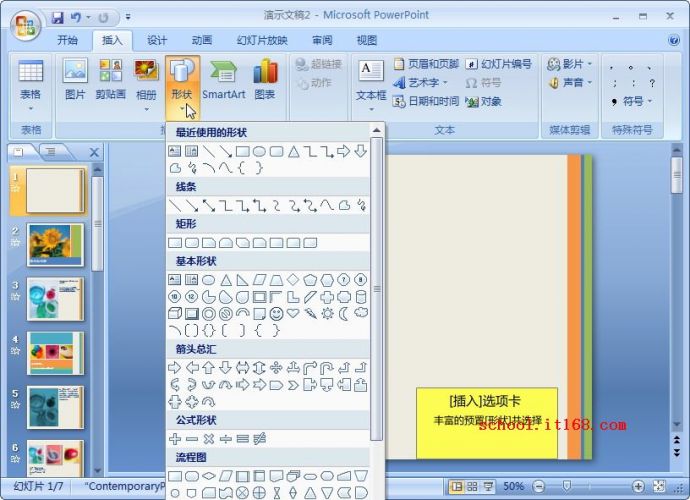Select the first flowchart process shape

tap(175, 476)
